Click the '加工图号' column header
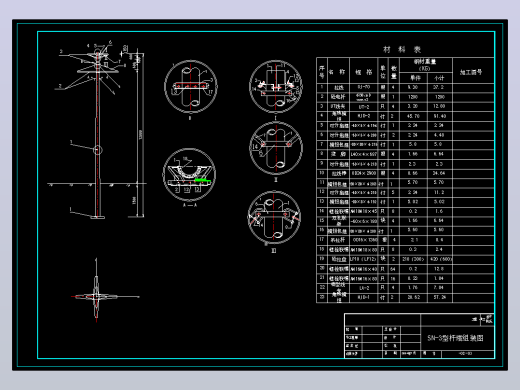 click(471, 72)
